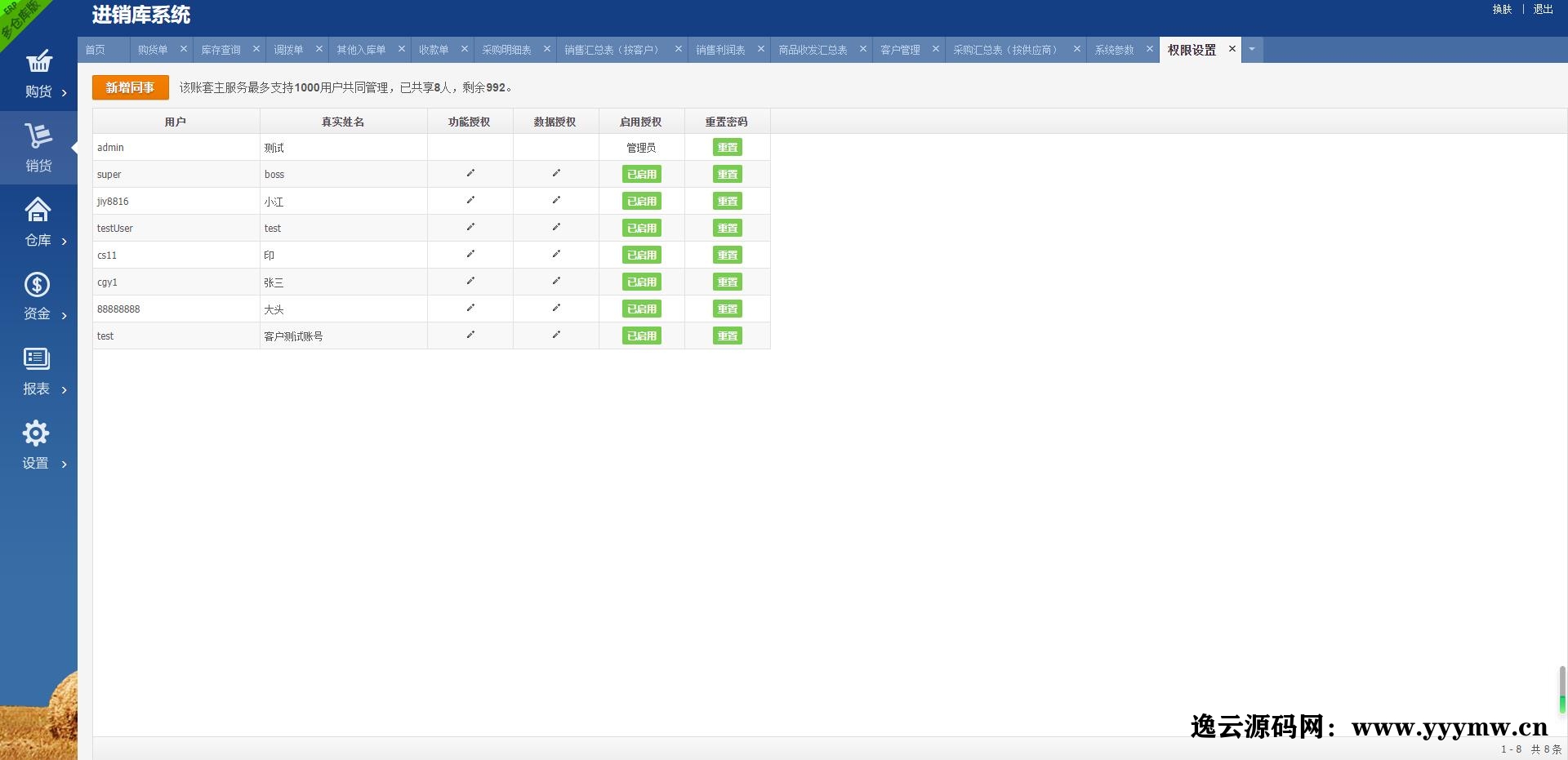Image resolution: width=1568 pixels, height=760 pixels.
Task: Edit function permission for 88888888
Action: click(x=470, y=308)
